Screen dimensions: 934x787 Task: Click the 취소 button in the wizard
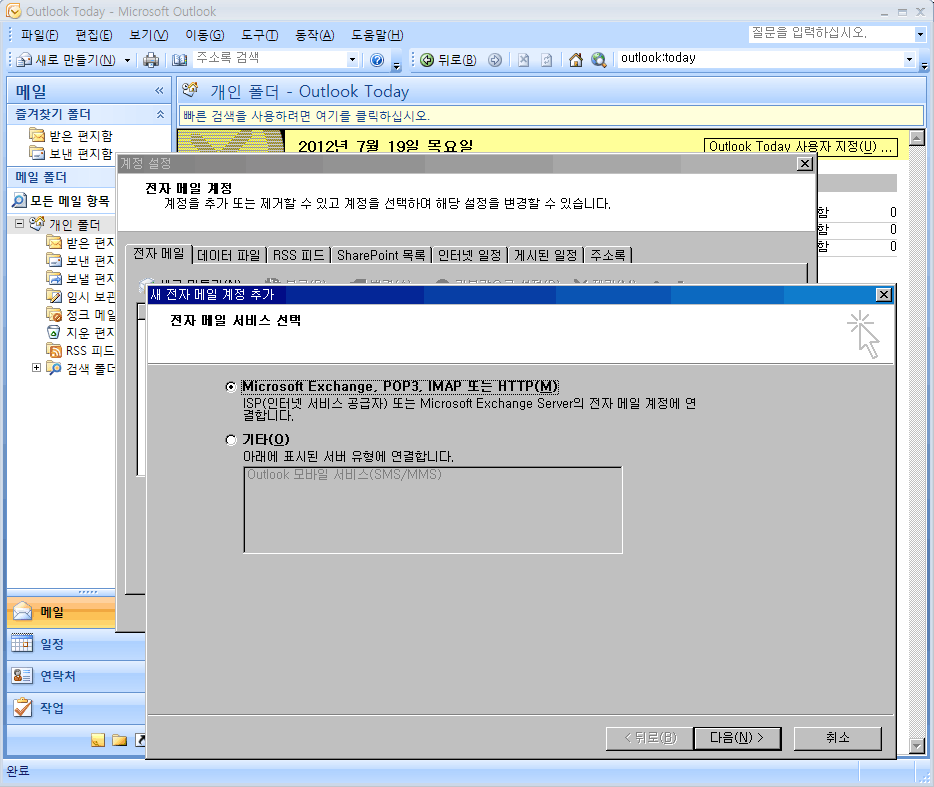[x=838, y=738]
